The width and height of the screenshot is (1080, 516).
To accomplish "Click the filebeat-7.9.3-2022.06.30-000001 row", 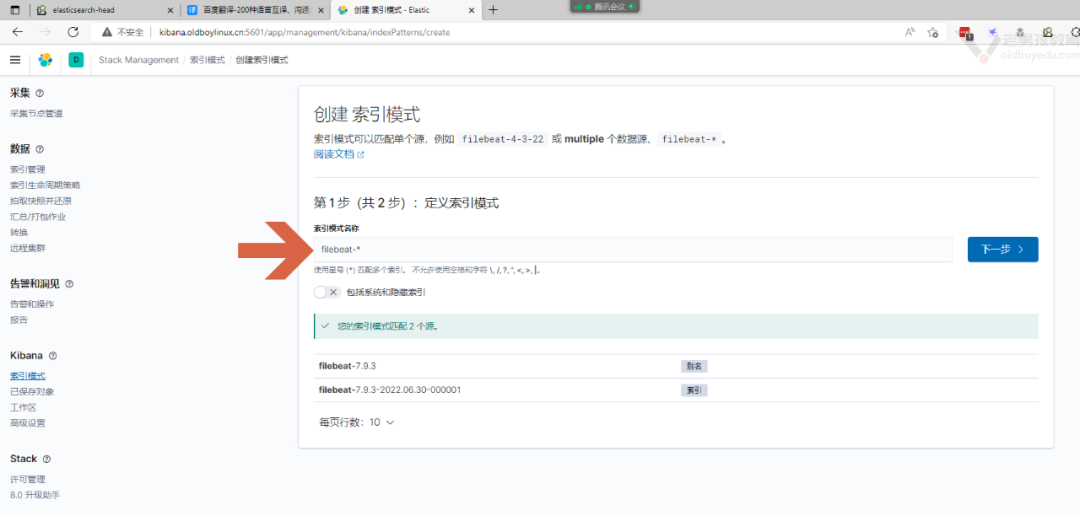I will [x=675, y=390].
